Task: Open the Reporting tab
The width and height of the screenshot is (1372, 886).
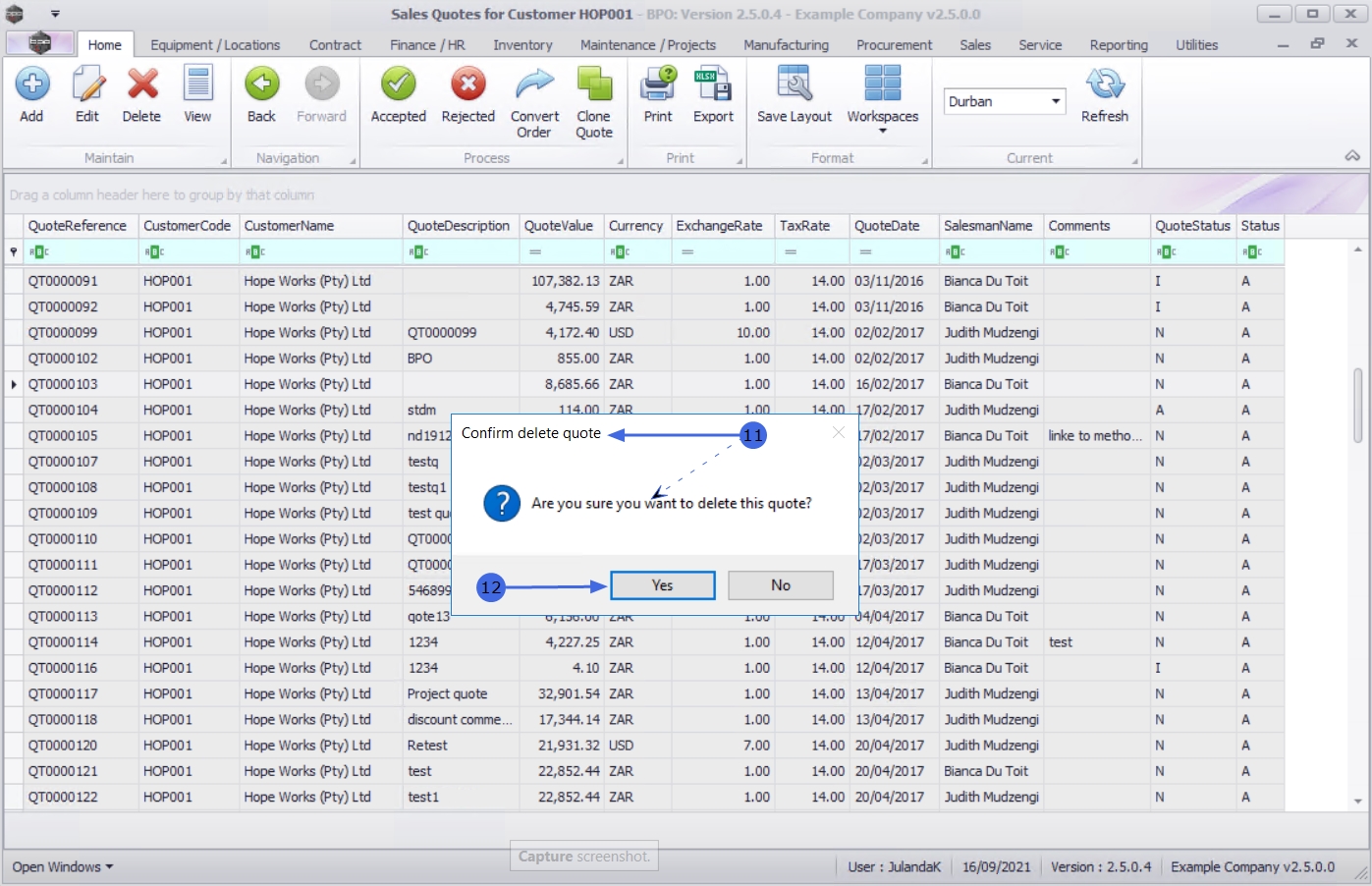Action: (x=1119, y=45)
